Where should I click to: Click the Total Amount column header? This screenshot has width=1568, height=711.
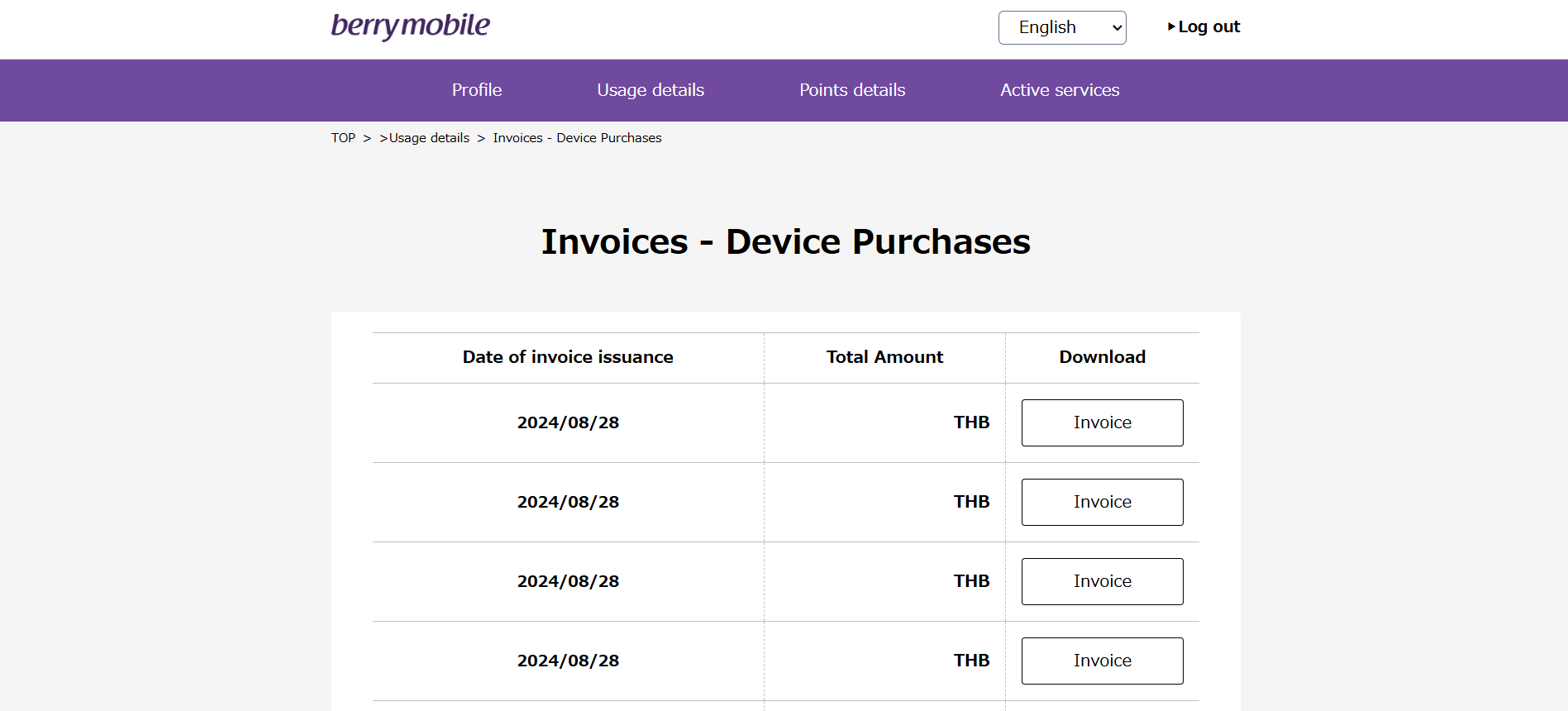[x=884, y=357]
